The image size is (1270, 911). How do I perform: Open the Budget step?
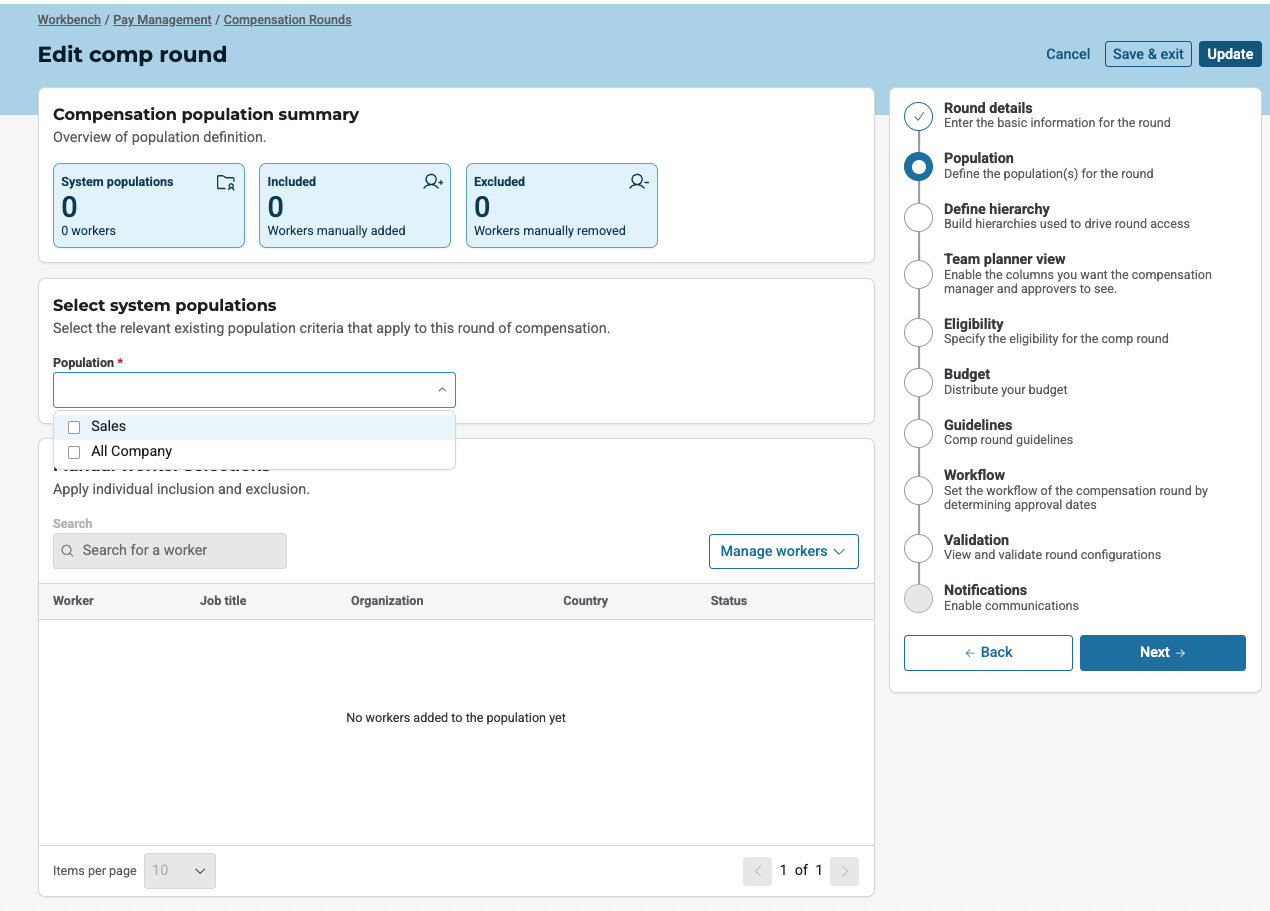(966, 374)
